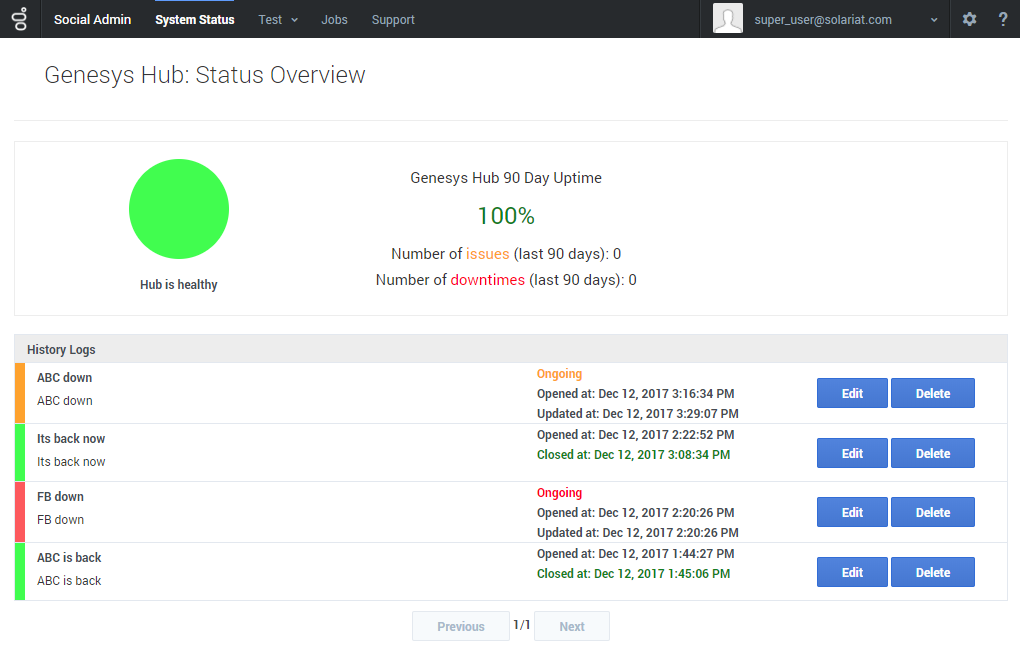The height and width of the screenshot is (651, 1020).
Task: Click the red 'downtimes' word
Action: pyautogui.click(x=487, y=280)
